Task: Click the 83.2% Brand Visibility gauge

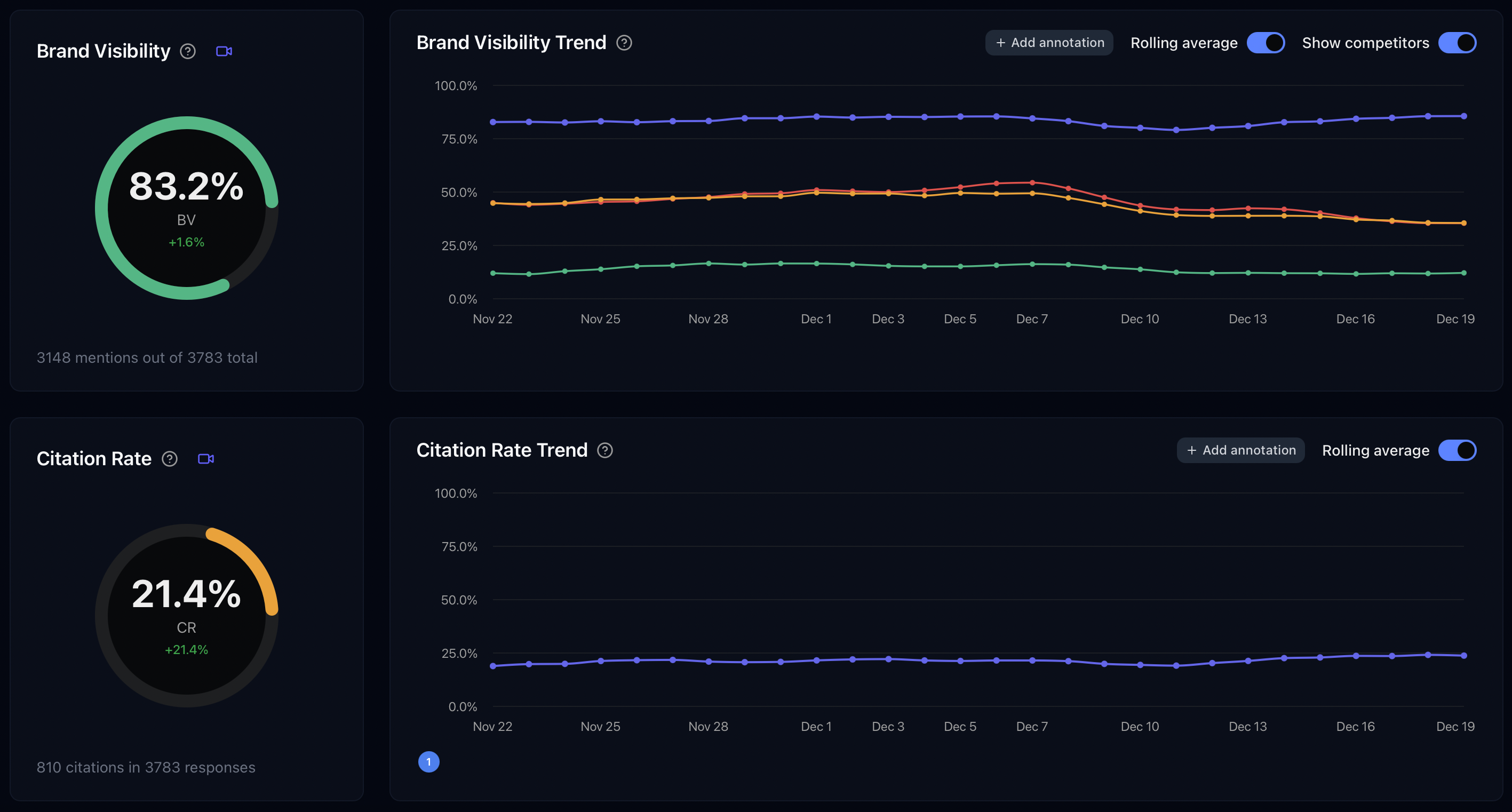Action: coord(187,208)
